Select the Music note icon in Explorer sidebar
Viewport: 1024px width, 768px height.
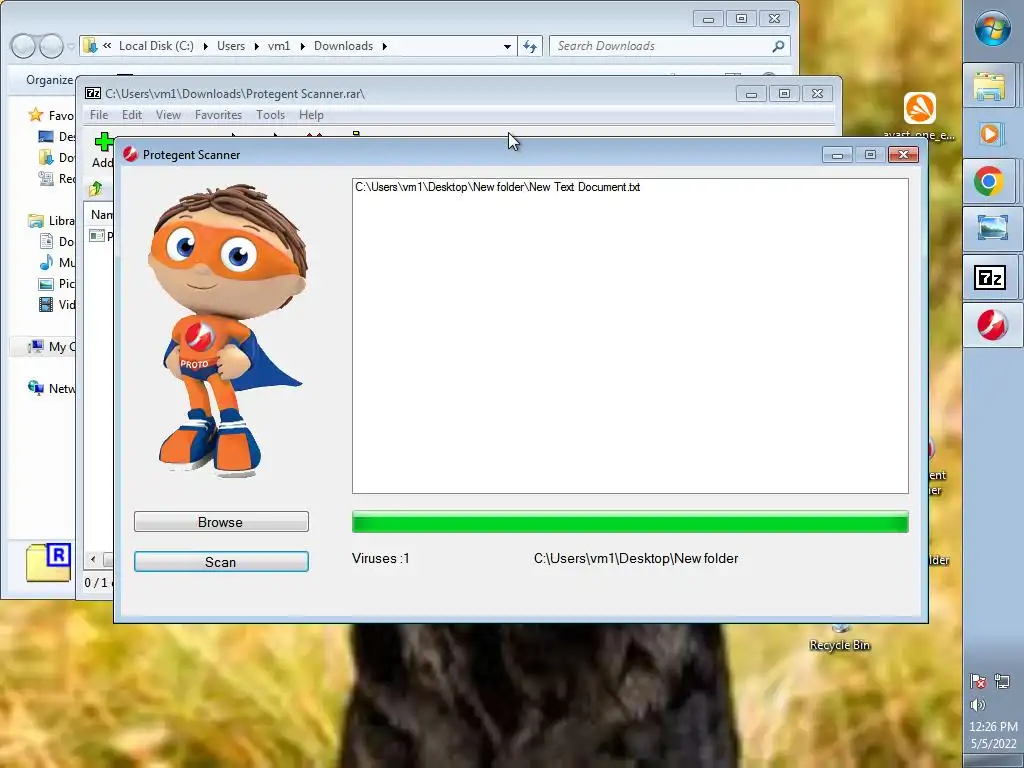coord(46,263)
